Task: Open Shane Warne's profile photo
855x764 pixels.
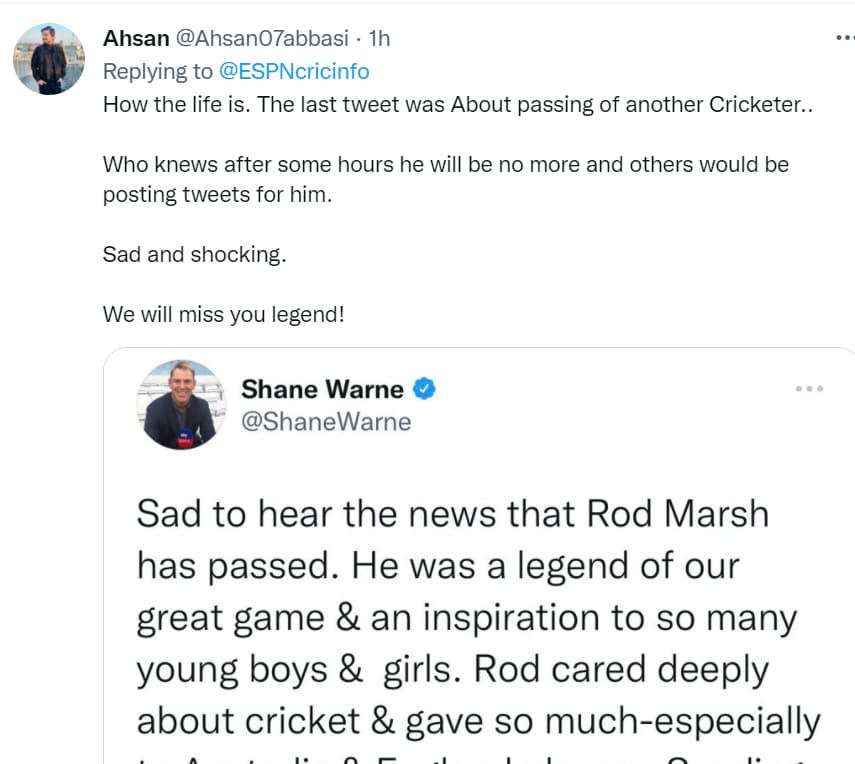Action: click(181, 404)
